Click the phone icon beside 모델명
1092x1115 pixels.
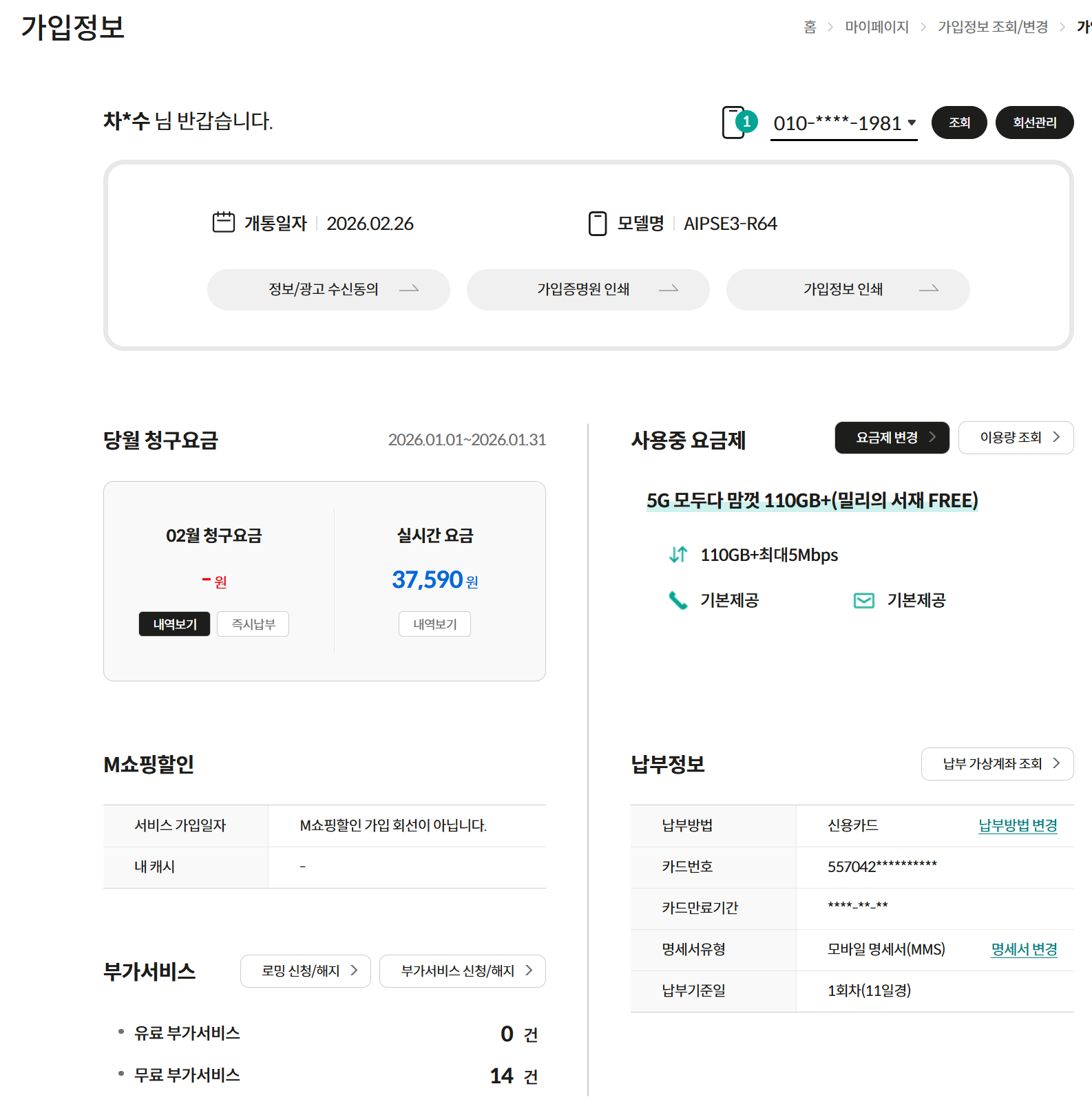598,224
